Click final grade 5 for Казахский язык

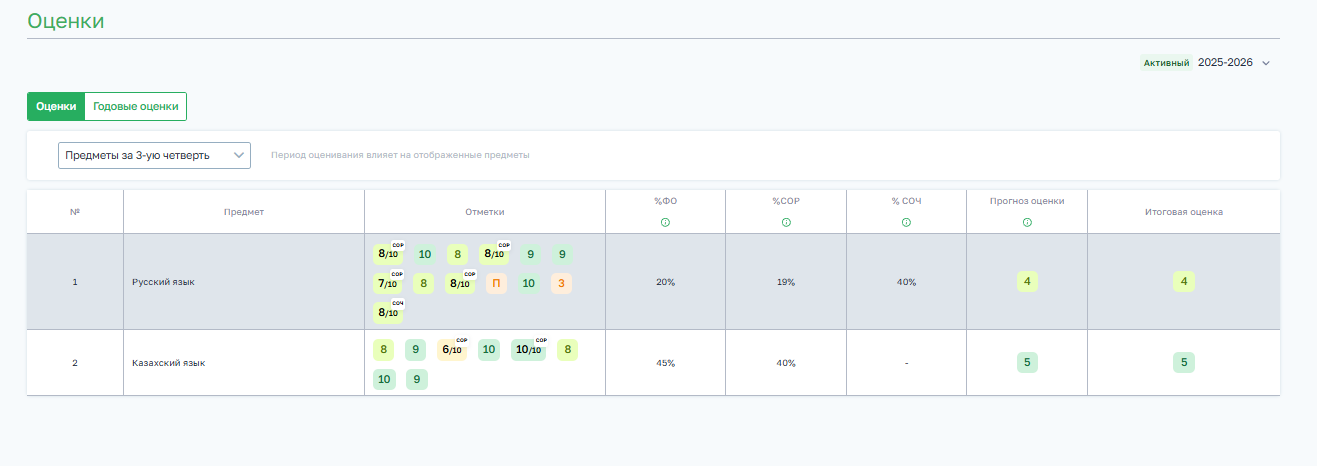coord(1184,363)
